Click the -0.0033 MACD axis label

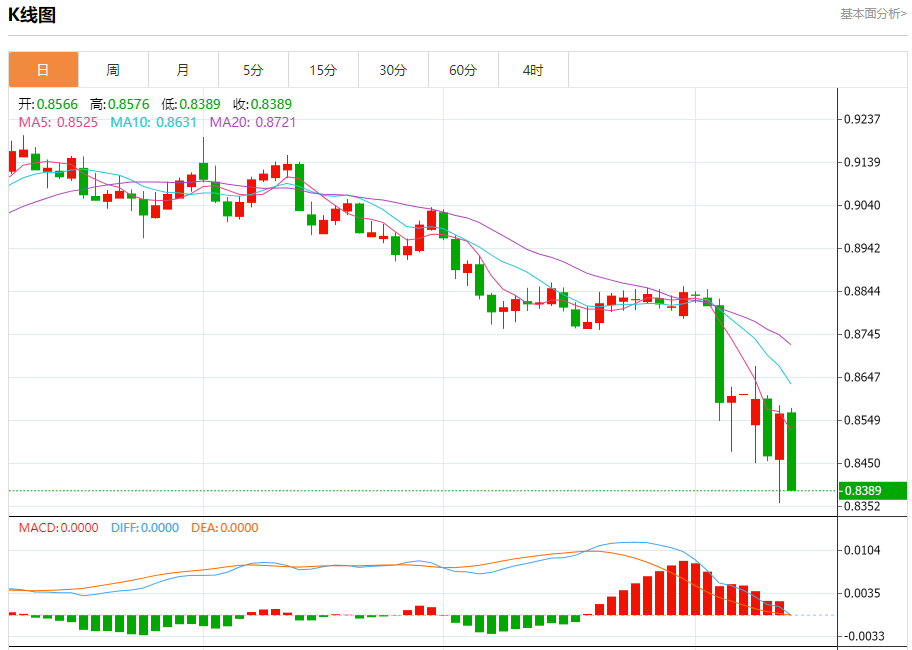pos(862,636)
